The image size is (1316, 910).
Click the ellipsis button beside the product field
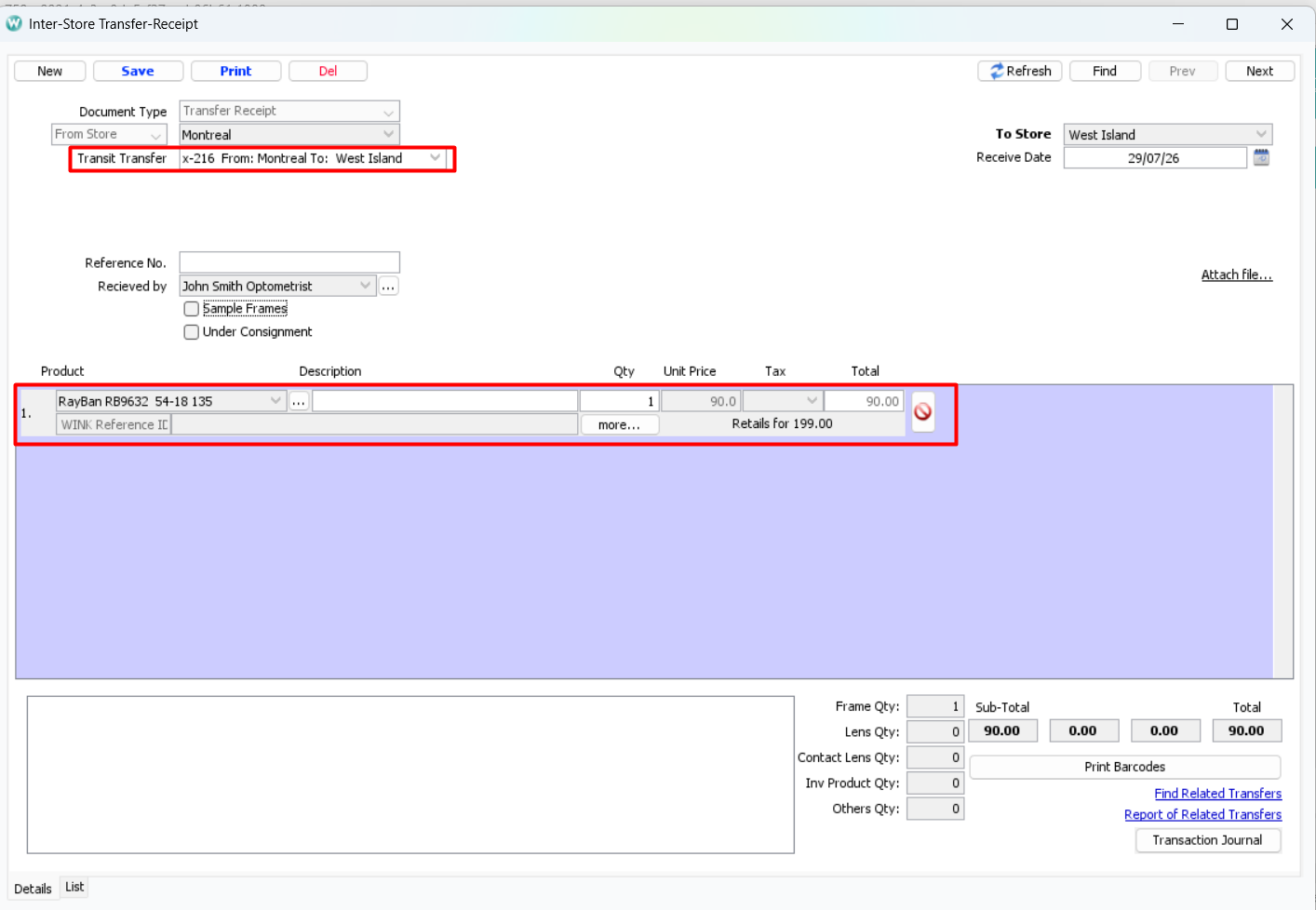299,401
